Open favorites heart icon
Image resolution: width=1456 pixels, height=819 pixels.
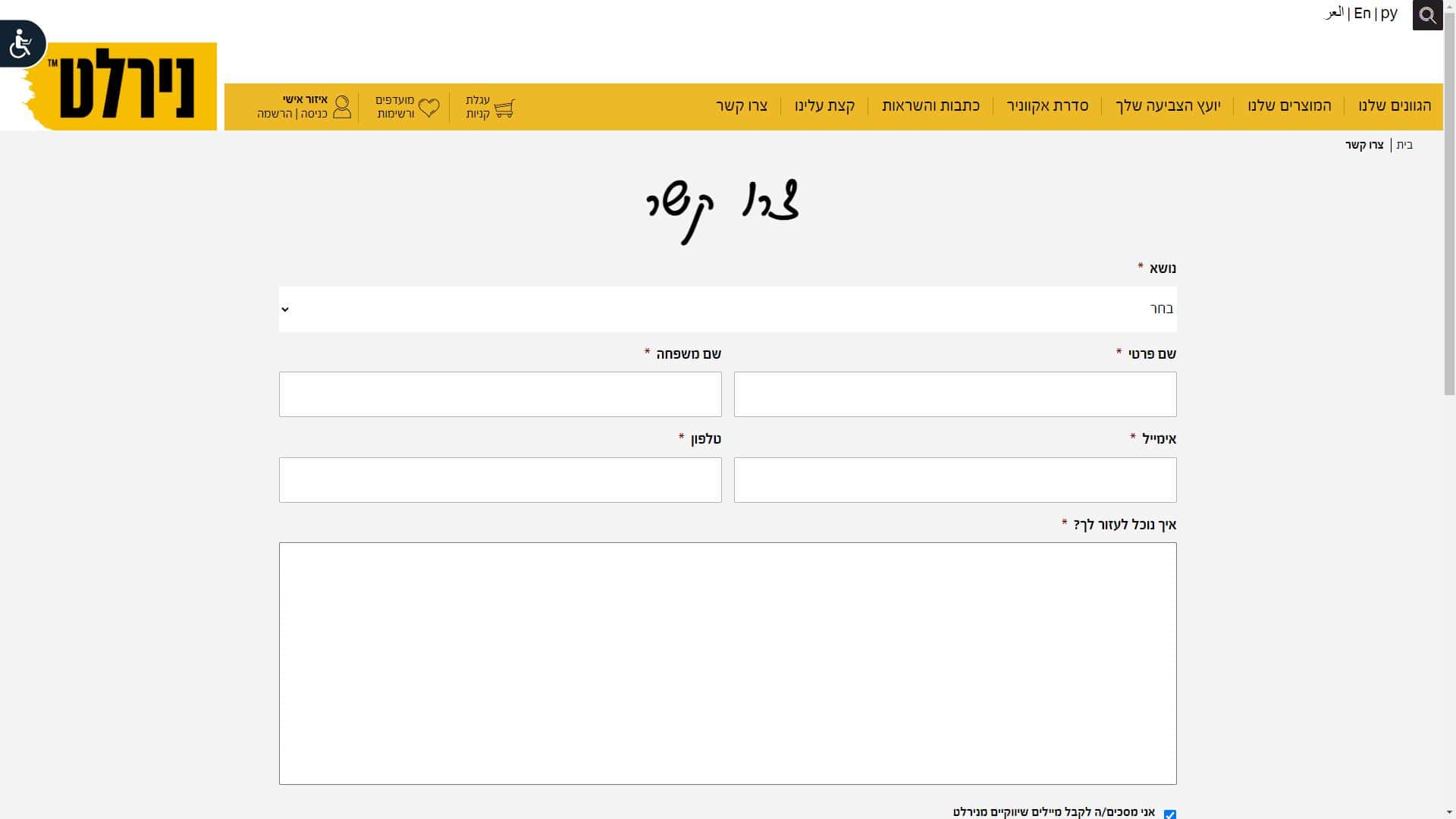428,108
